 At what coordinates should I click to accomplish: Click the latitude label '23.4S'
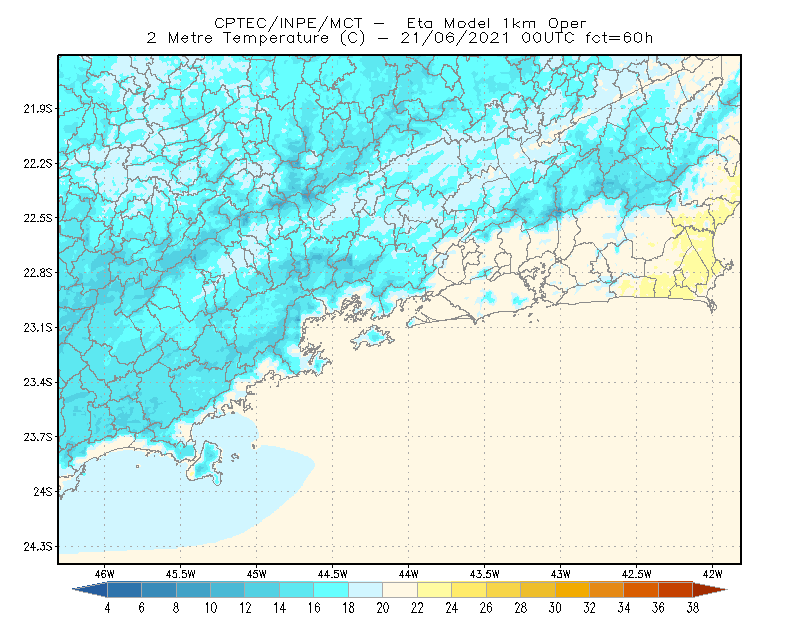coord(37,382)
